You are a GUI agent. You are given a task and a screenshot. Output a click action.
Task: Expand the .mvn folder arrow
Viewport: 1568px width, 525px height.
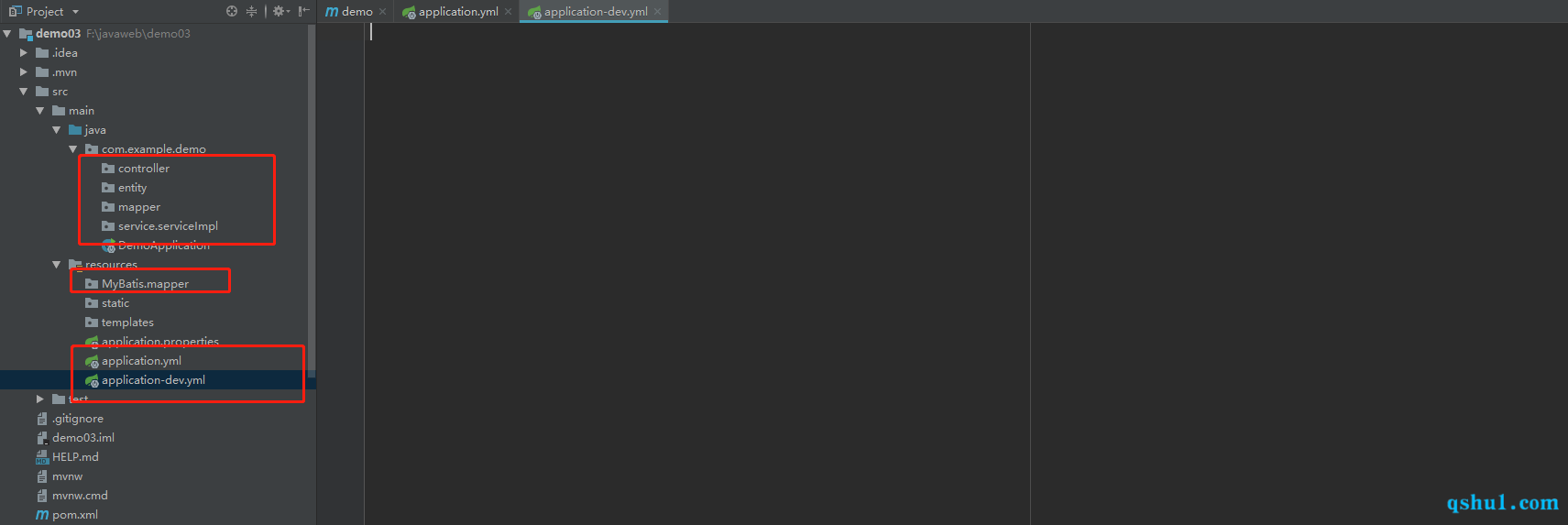[x=24, y=72]
